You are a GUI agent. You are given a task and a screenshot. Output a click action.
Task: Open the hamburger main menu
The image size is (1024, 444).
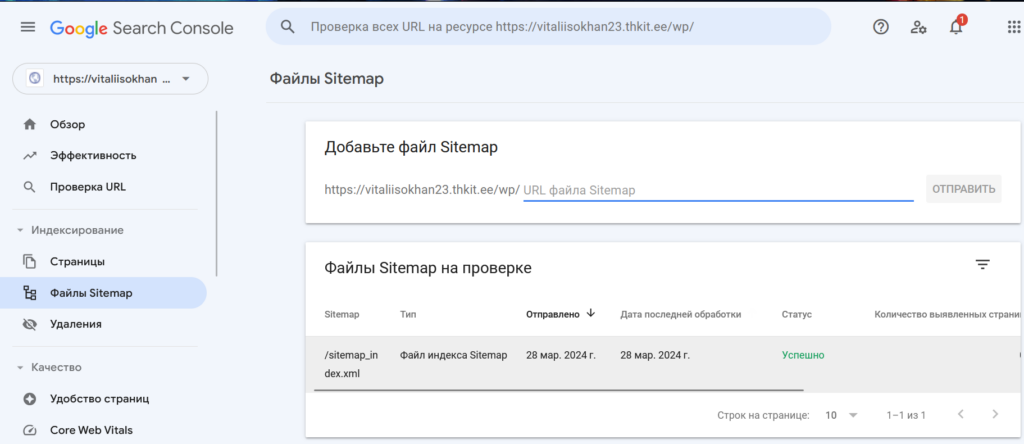28,27
